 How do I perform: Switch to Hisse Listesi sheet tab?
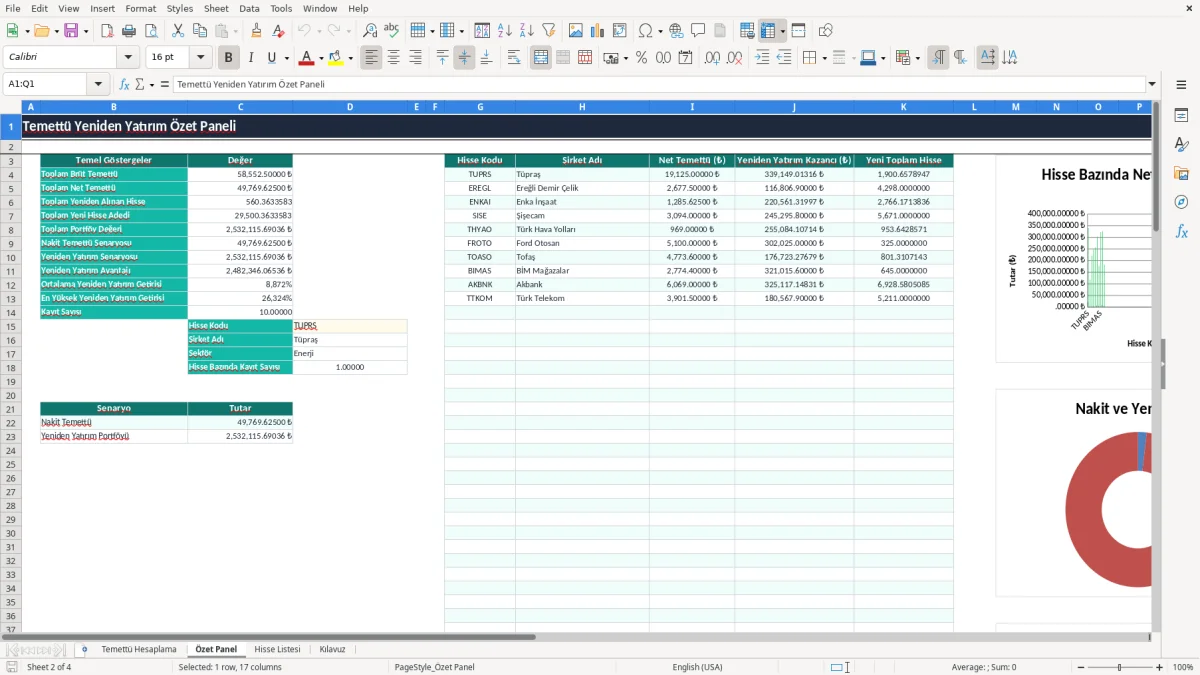click(277, 649)
